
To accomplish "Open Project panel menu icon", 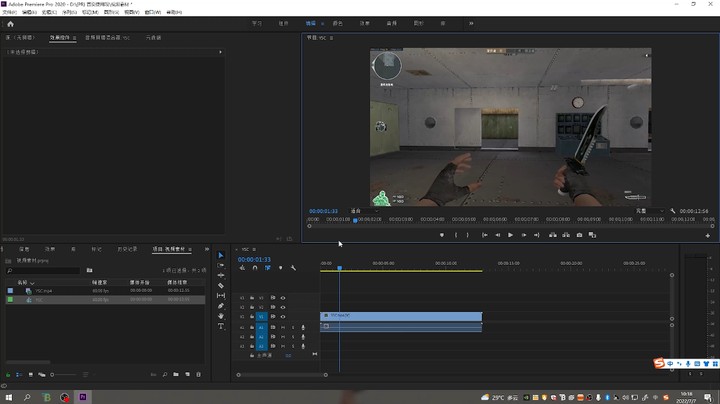I will click(x=190, y=249).
